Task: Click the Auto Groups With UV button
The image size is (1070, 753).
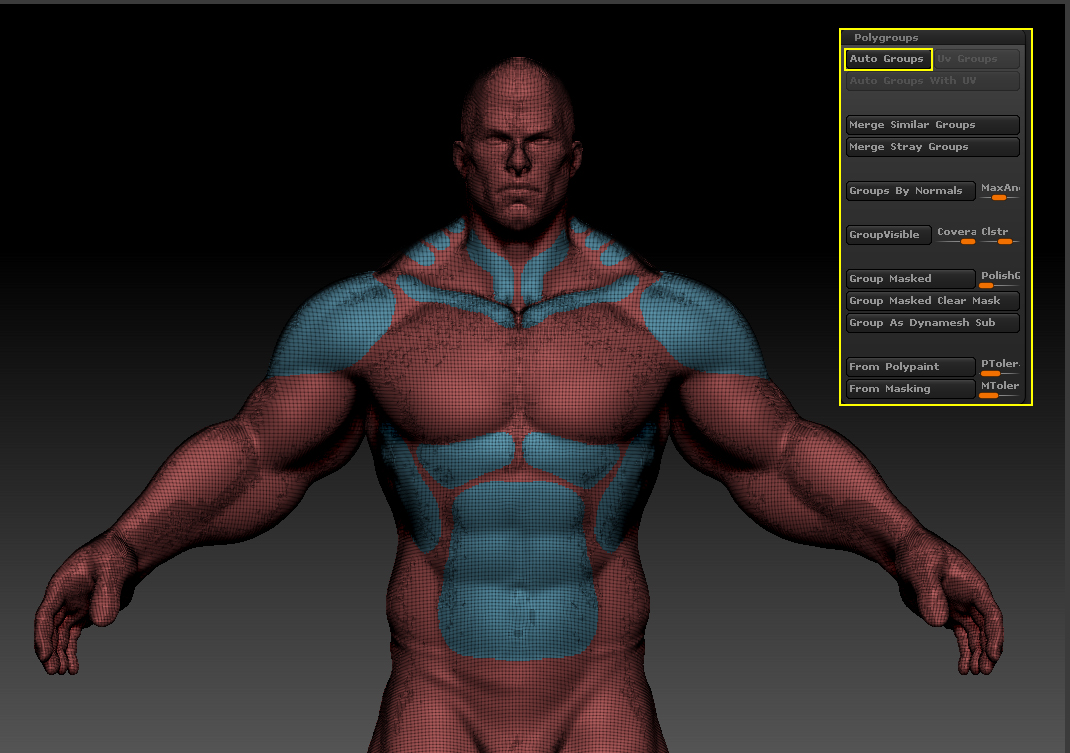Action: tap(933, 81)
